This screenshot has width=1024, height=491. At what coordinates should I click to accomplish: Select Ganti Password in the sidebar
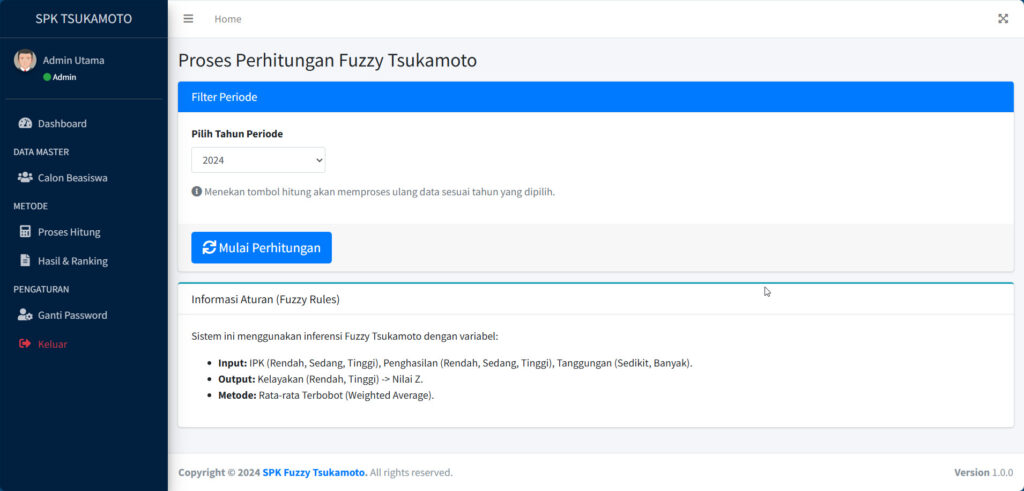click(x=72, y=315)
